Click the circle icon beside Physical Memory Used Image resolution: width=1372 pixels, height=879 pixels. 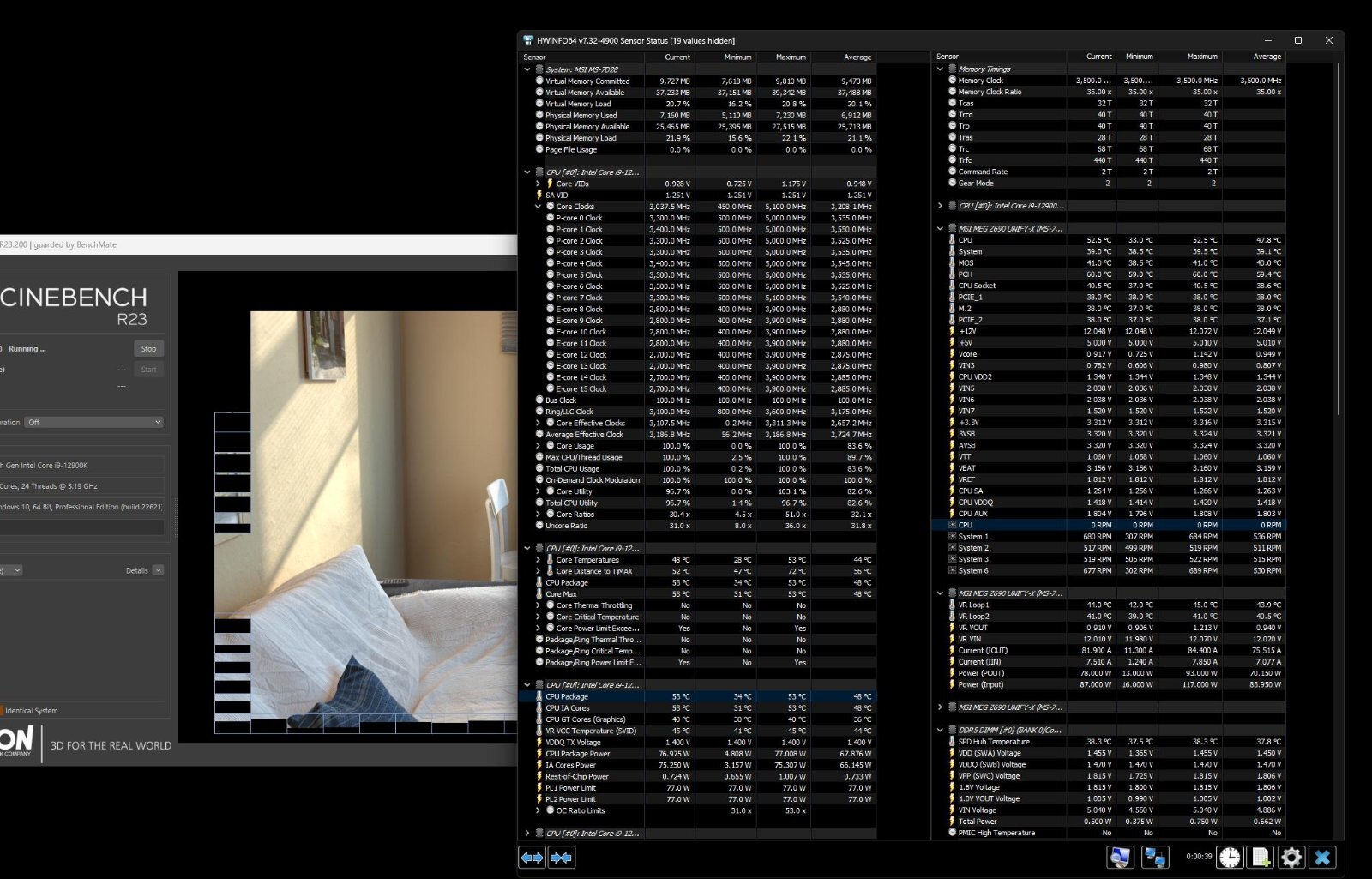tap(539, 115)
